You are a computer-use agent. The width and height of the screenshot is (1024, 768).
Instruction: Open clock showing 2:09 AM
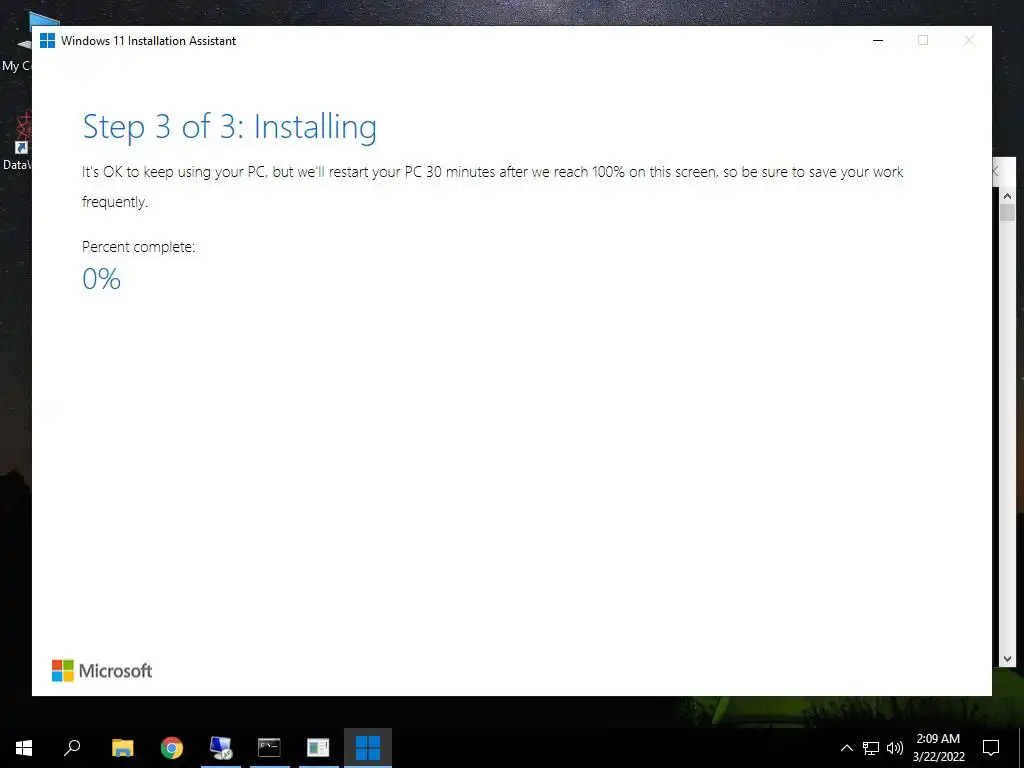click(x=938, y=747)
